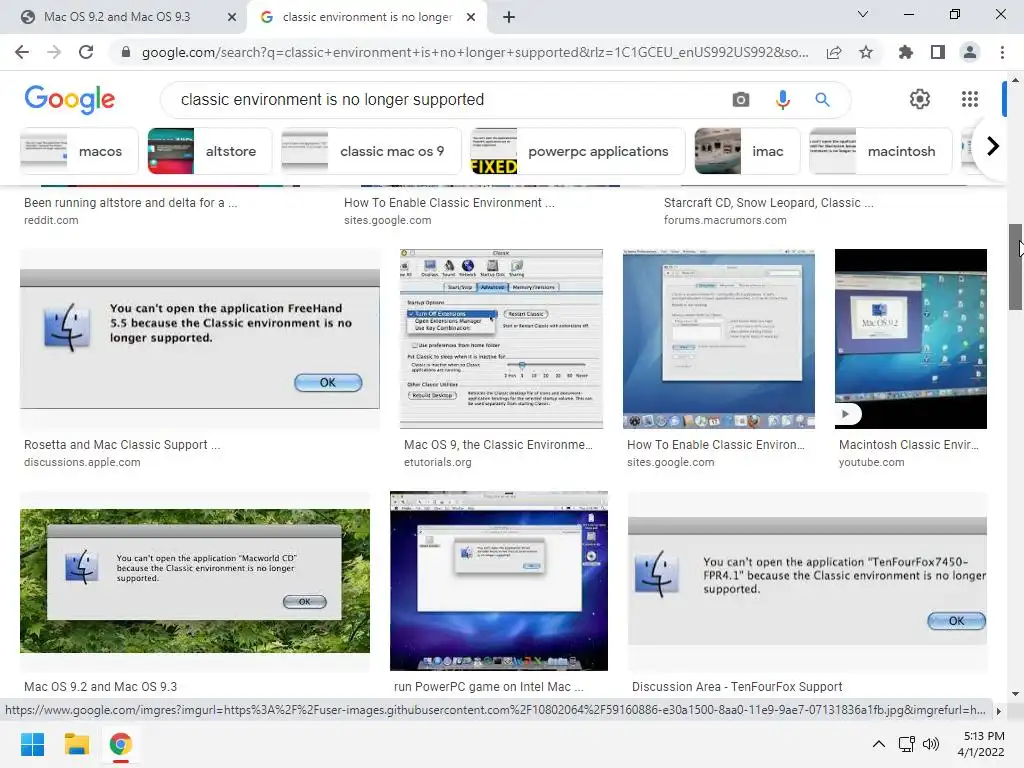The height and width of the screenshot is (768, 1024).
Task: Bookmark this page with the star icon
Action: click(x=866, y=52)
